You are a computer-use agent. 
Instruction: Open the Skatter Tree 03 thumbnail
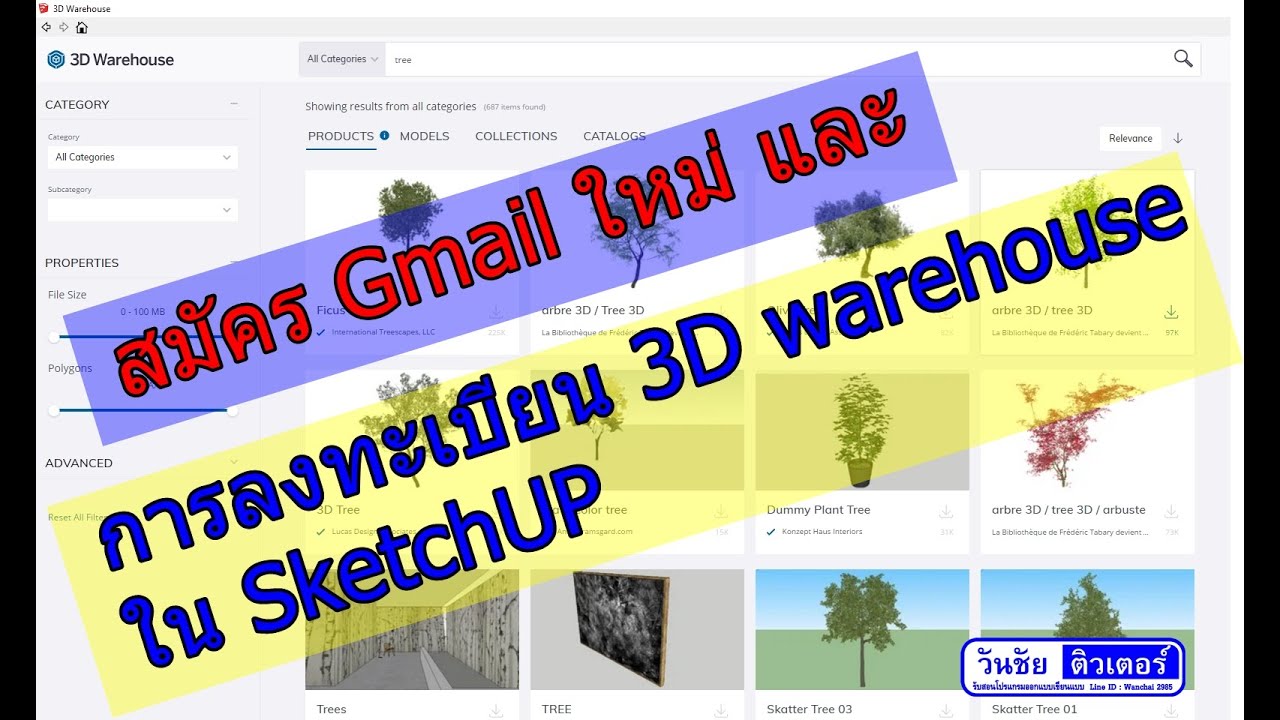pos(862,629)
